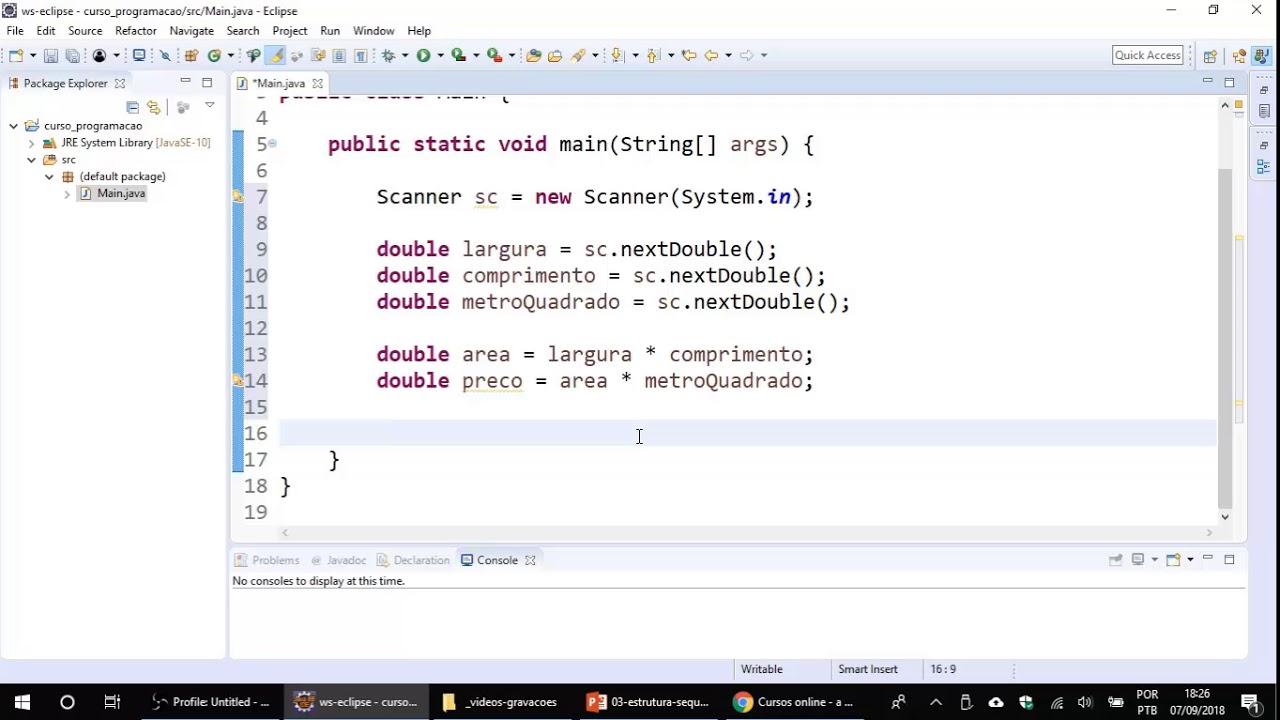Click the Display Selected Console icon
This screenshot has width=1280, height=720.
[x=1138, y=560]
